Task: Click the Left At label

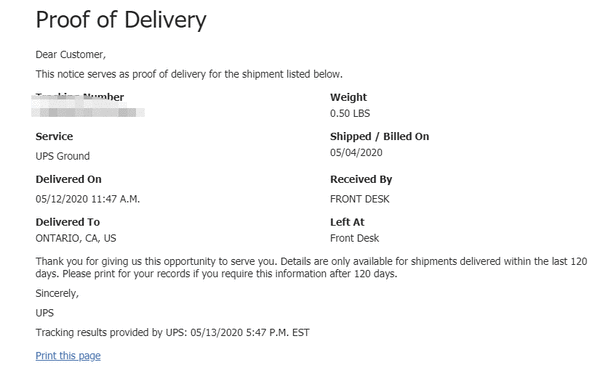Action: (347, 222)
